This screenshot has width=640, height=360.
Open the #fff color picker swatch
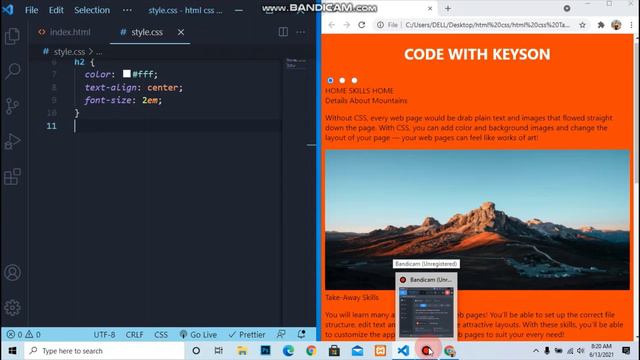127,73
